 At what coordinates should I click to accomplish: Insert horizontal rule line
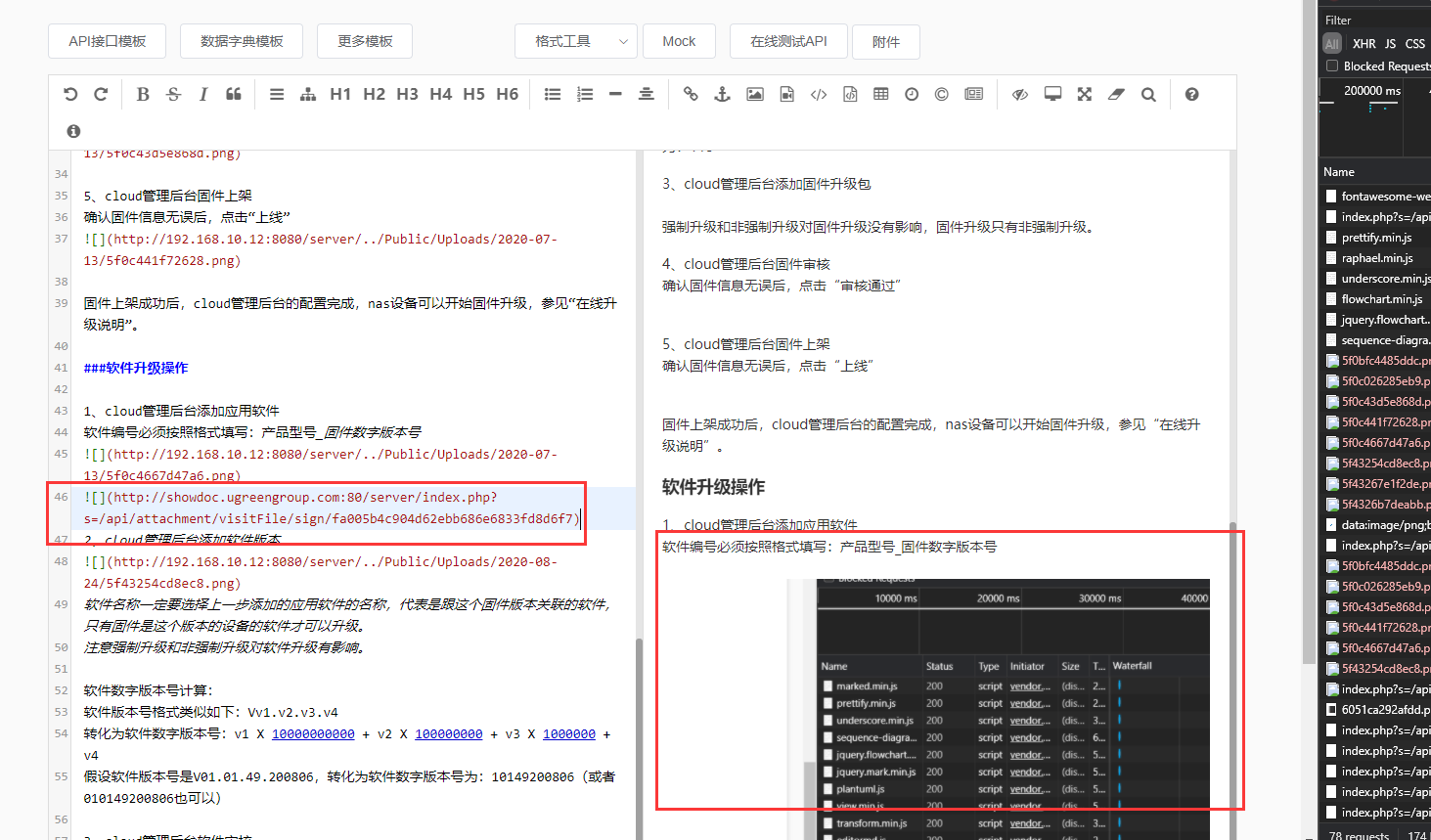click(615, 95)
